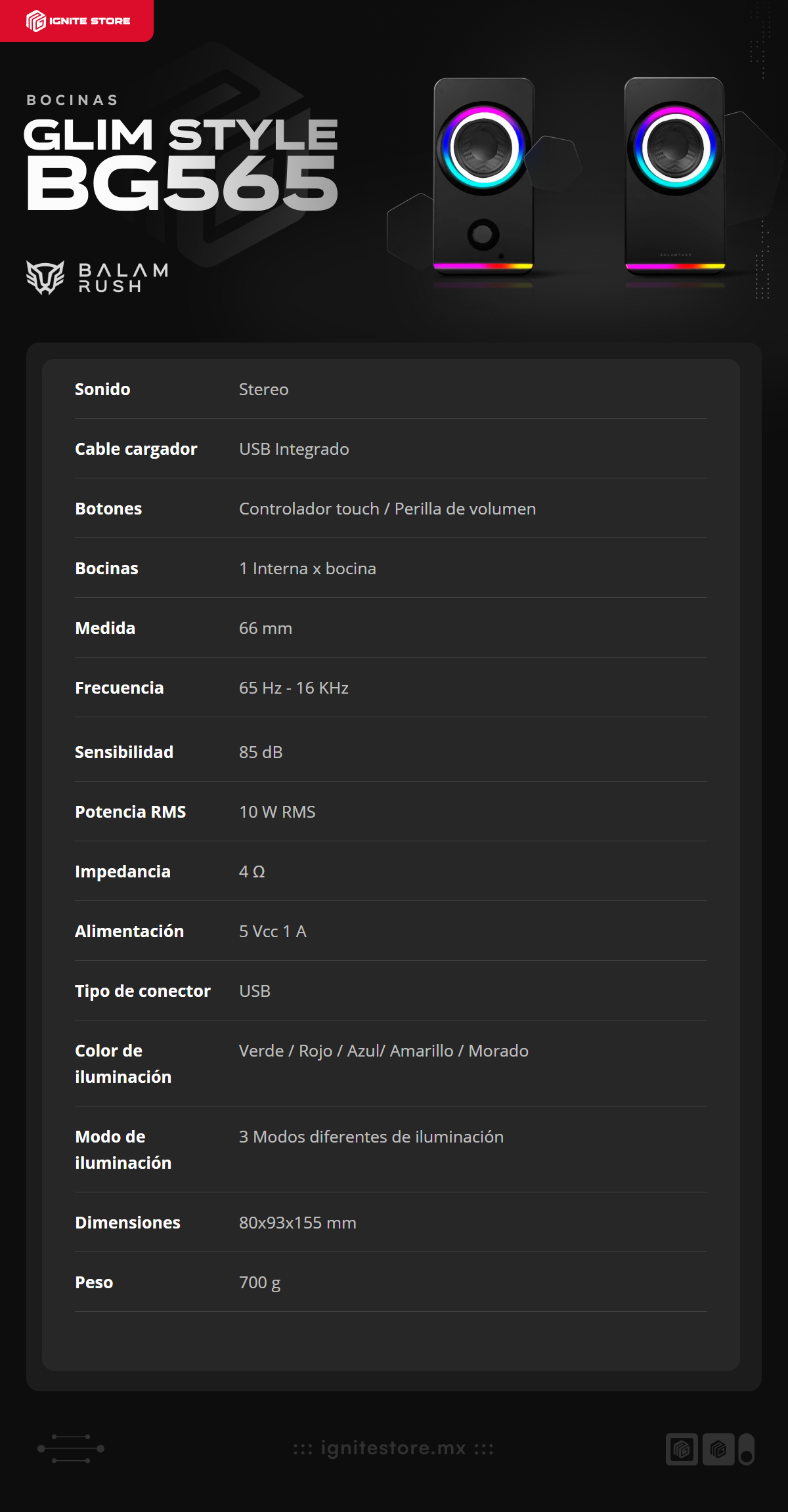Click the Ignite Store logo badge
788x1512 pixels.
tap(77, 21)
